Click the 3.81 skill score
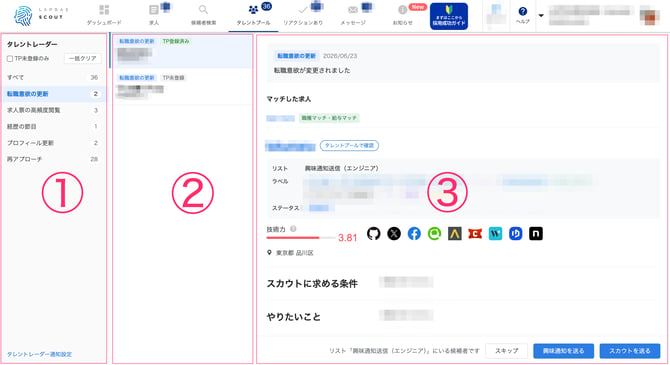The image size is (670, 365). 347,238
